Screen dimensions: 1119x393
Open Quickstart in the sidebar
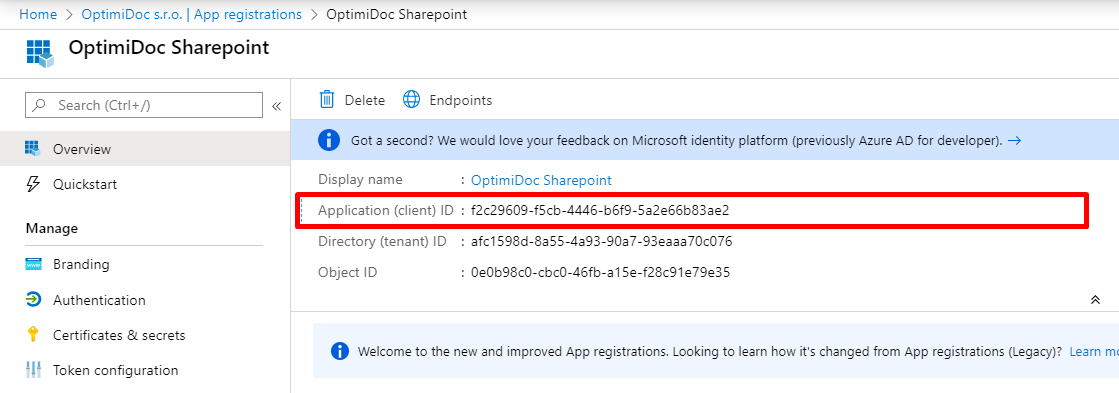85,184
